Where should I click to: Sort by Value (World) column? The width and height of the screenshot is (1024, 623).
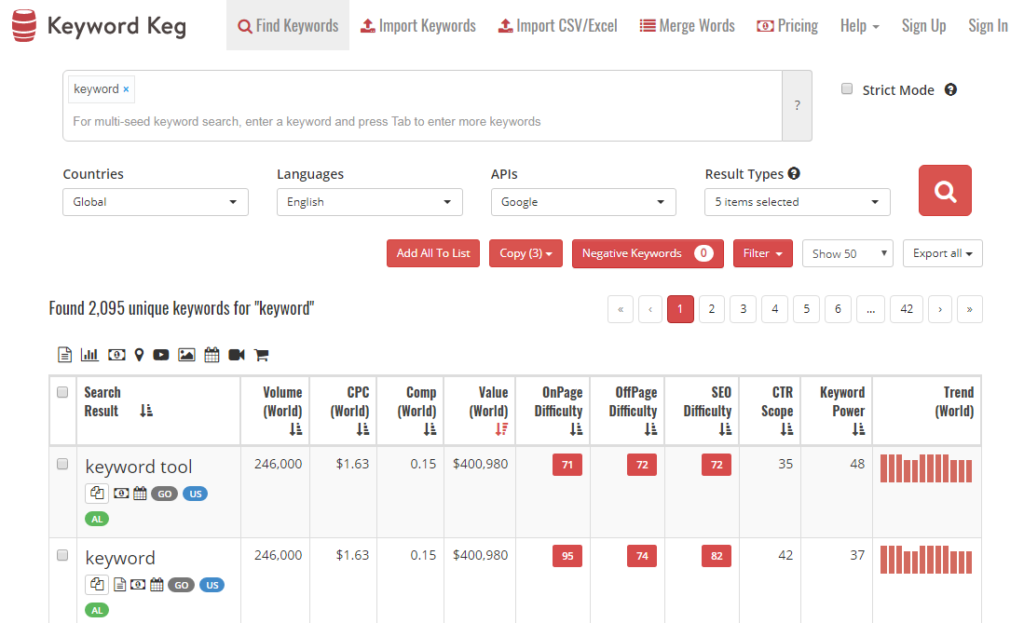502,429
